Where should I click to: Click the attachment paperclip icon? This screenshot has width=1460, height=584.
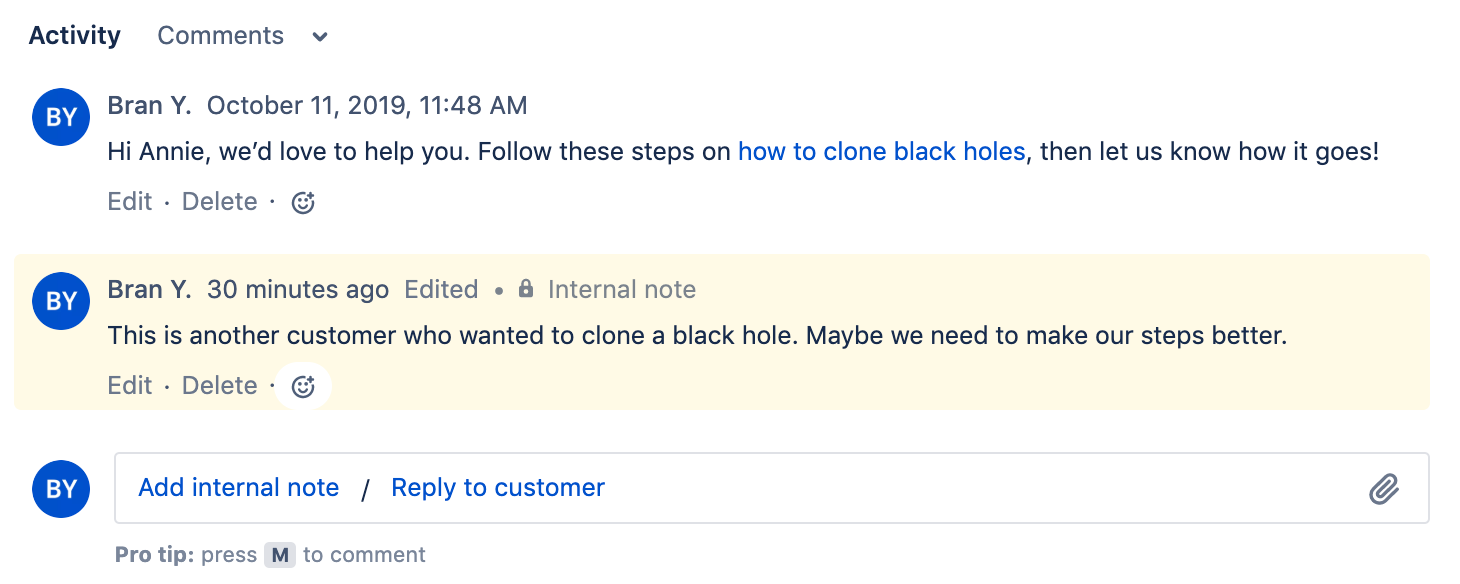coord(1383,489)
